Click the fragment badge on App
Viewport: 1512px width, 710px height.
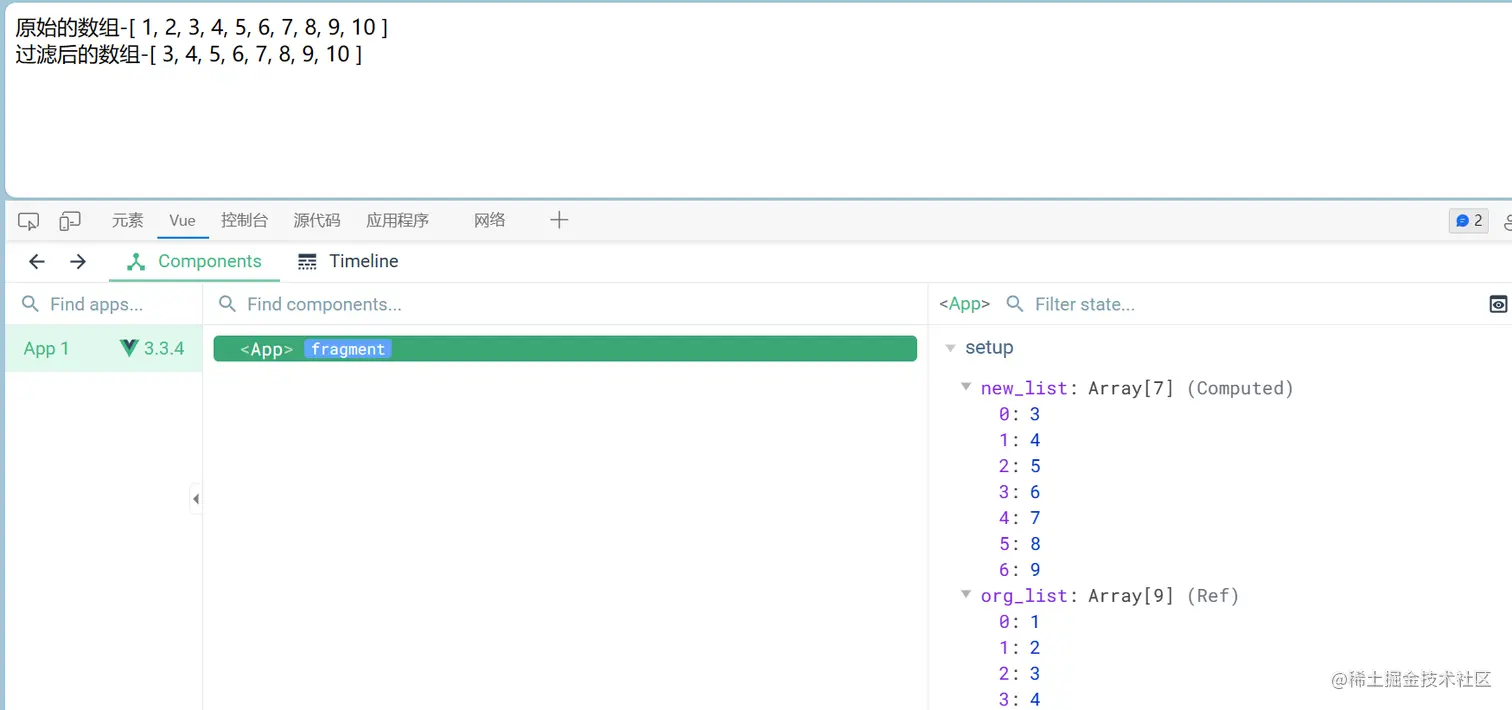348,349
